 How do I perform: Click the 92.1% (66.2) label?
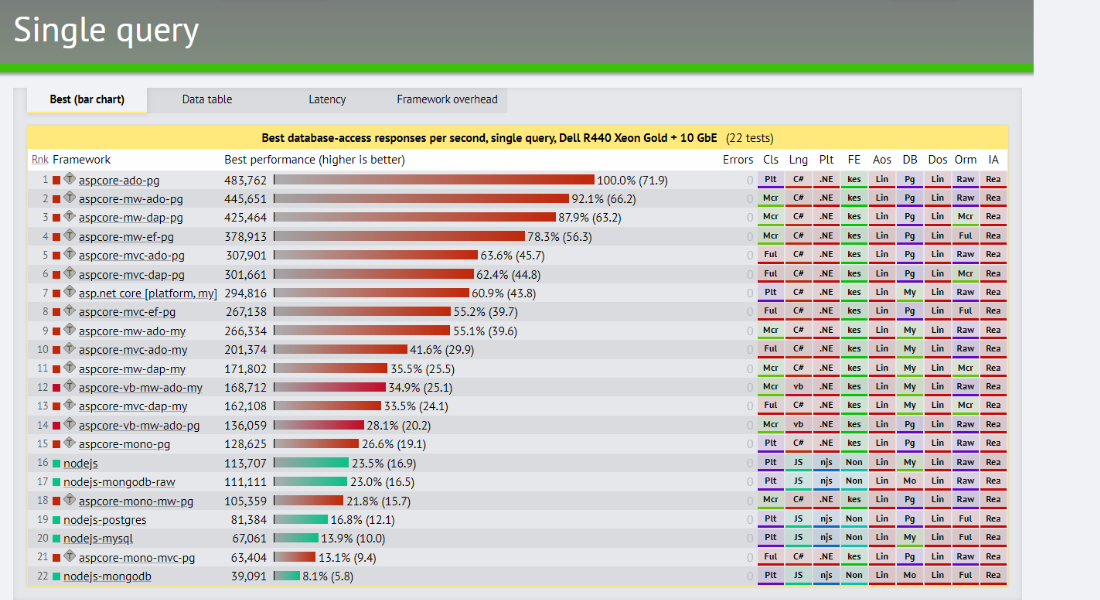coord(604,199)
